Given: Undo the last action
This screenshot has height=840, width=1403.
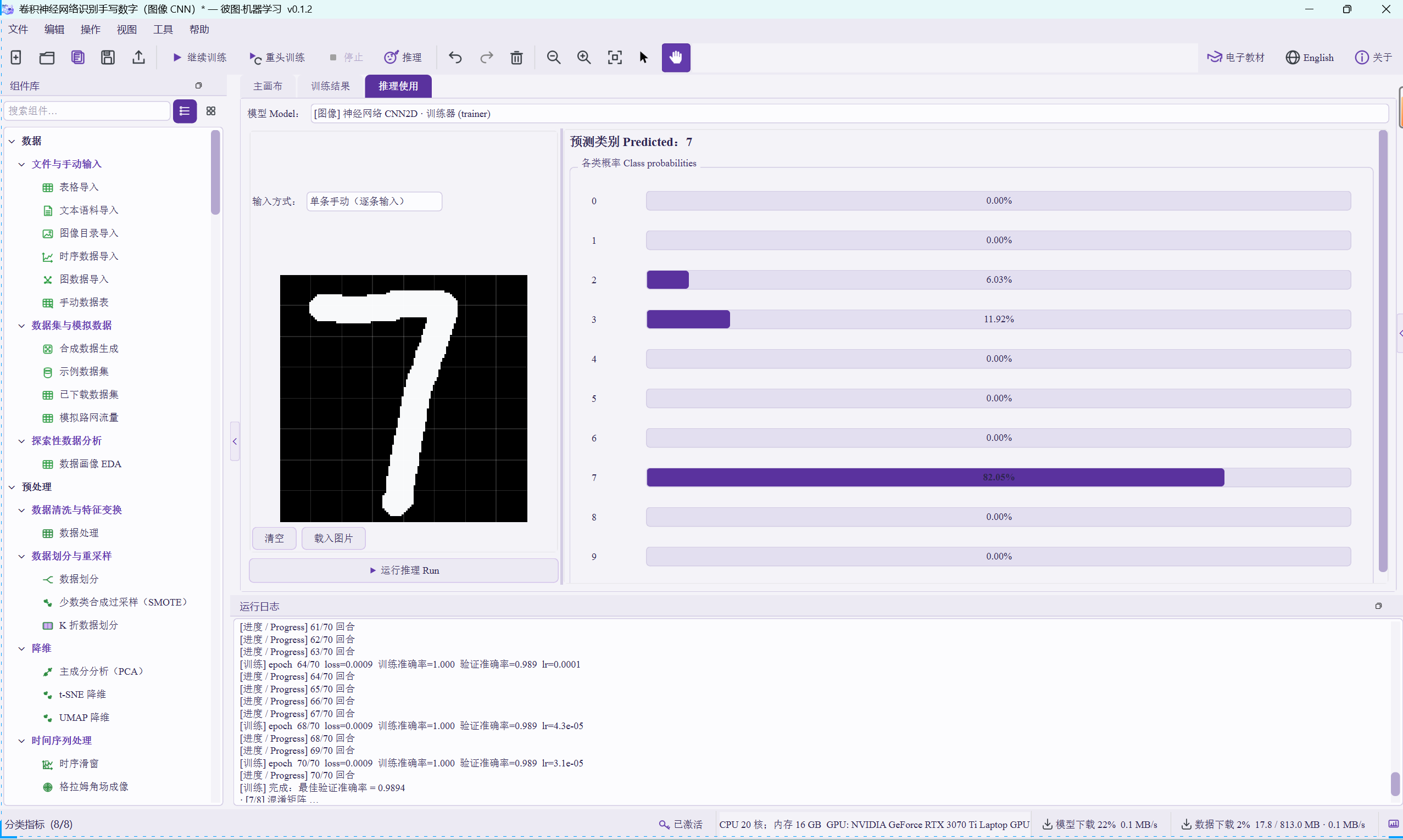Looking at the screenshot, I should pyautogui.click(x=455, y=57).
